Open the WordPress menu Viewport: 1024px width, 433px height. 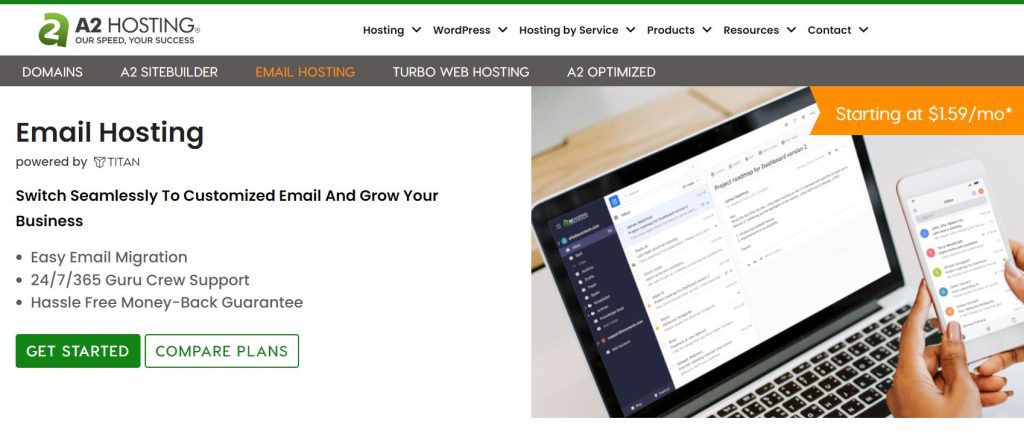pyautogui.click(x=461, y=30)
